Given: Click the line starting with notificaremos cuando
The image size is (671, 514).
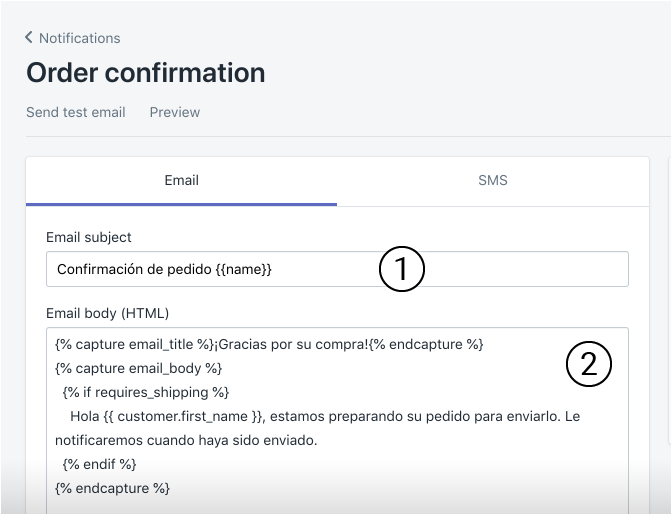Looking at the screenshot, I should (x=186, y=440).
